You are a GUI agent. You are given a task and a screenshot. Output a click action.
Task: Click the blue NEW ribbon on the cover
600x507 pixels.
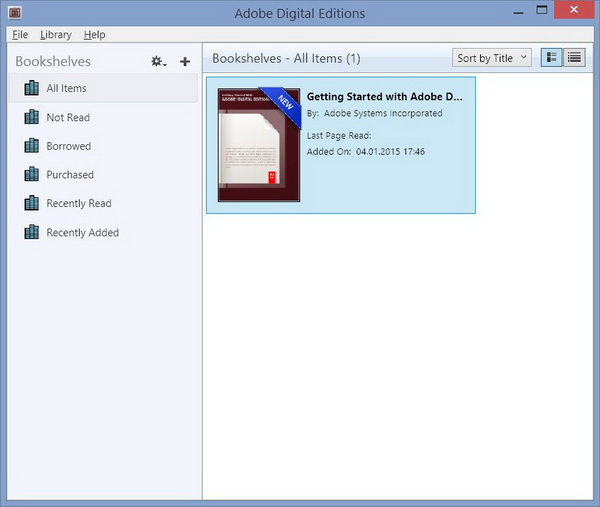click(x=284, y=104)
